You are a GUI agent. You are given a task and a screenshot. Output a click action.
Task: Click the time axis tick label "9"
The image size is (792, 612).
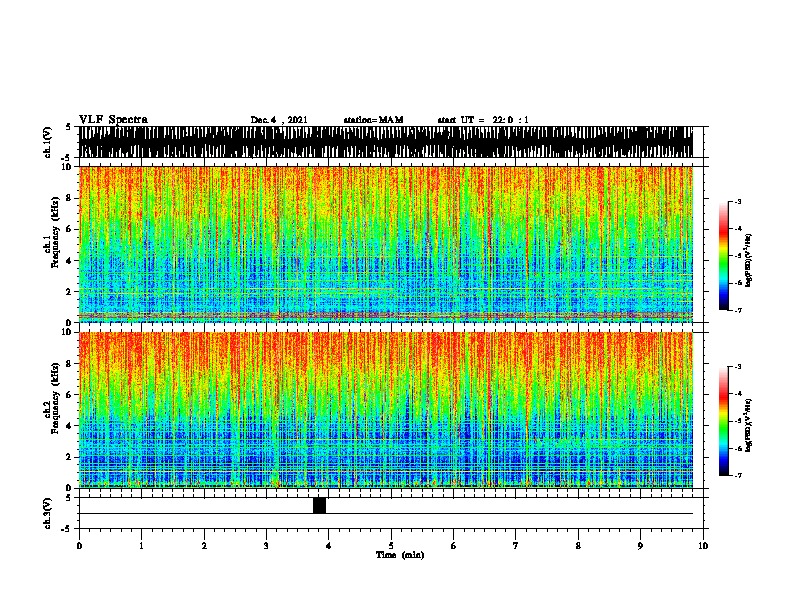(x=640, y=545)
